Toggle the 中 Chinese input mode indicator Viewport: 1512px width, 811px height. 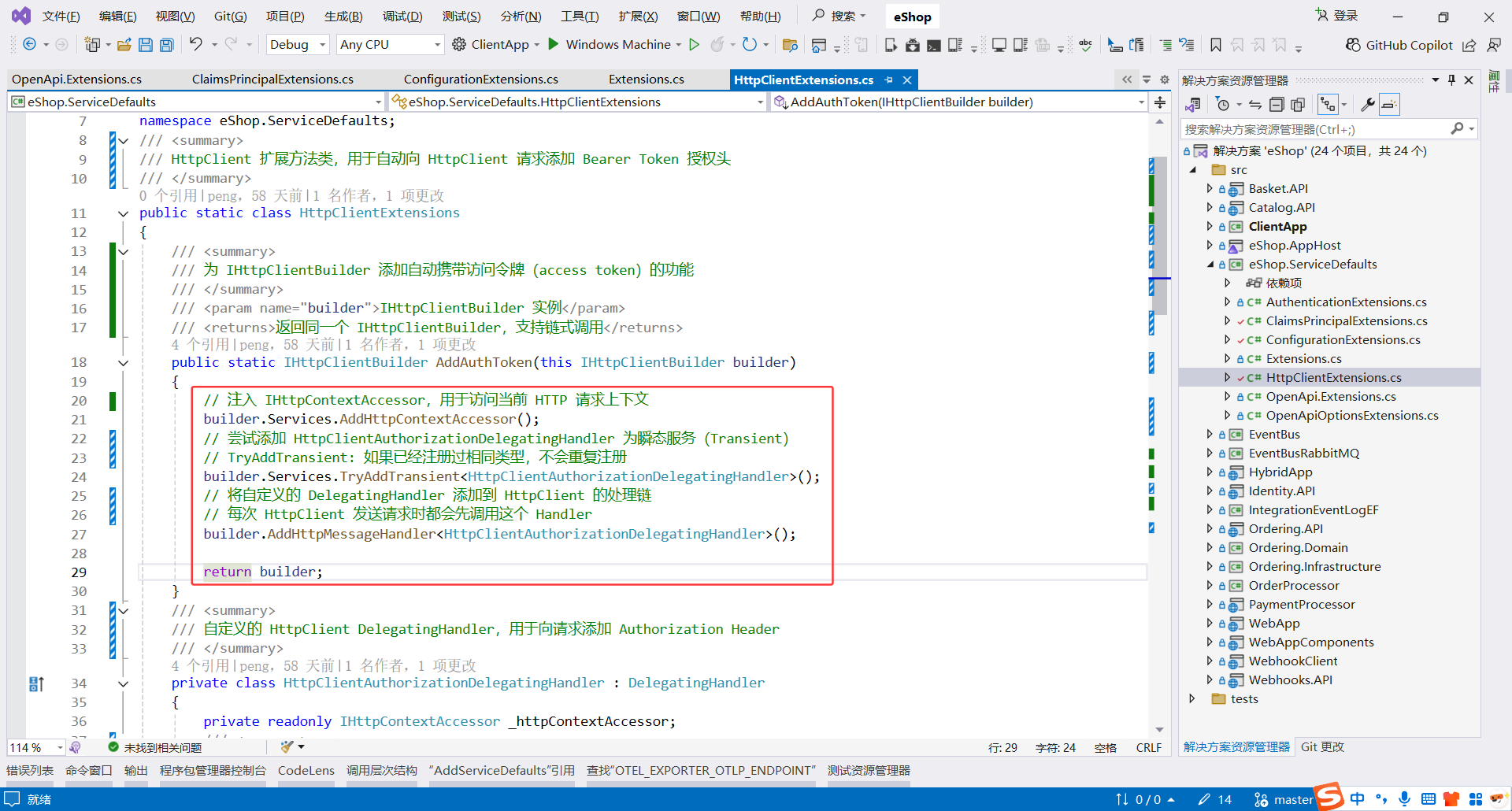coord(1357,798)
